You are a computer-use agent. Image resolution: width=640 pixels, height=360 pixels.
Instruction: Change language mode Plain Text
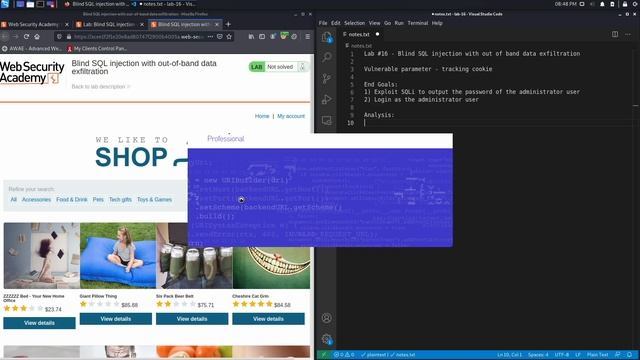598,355
